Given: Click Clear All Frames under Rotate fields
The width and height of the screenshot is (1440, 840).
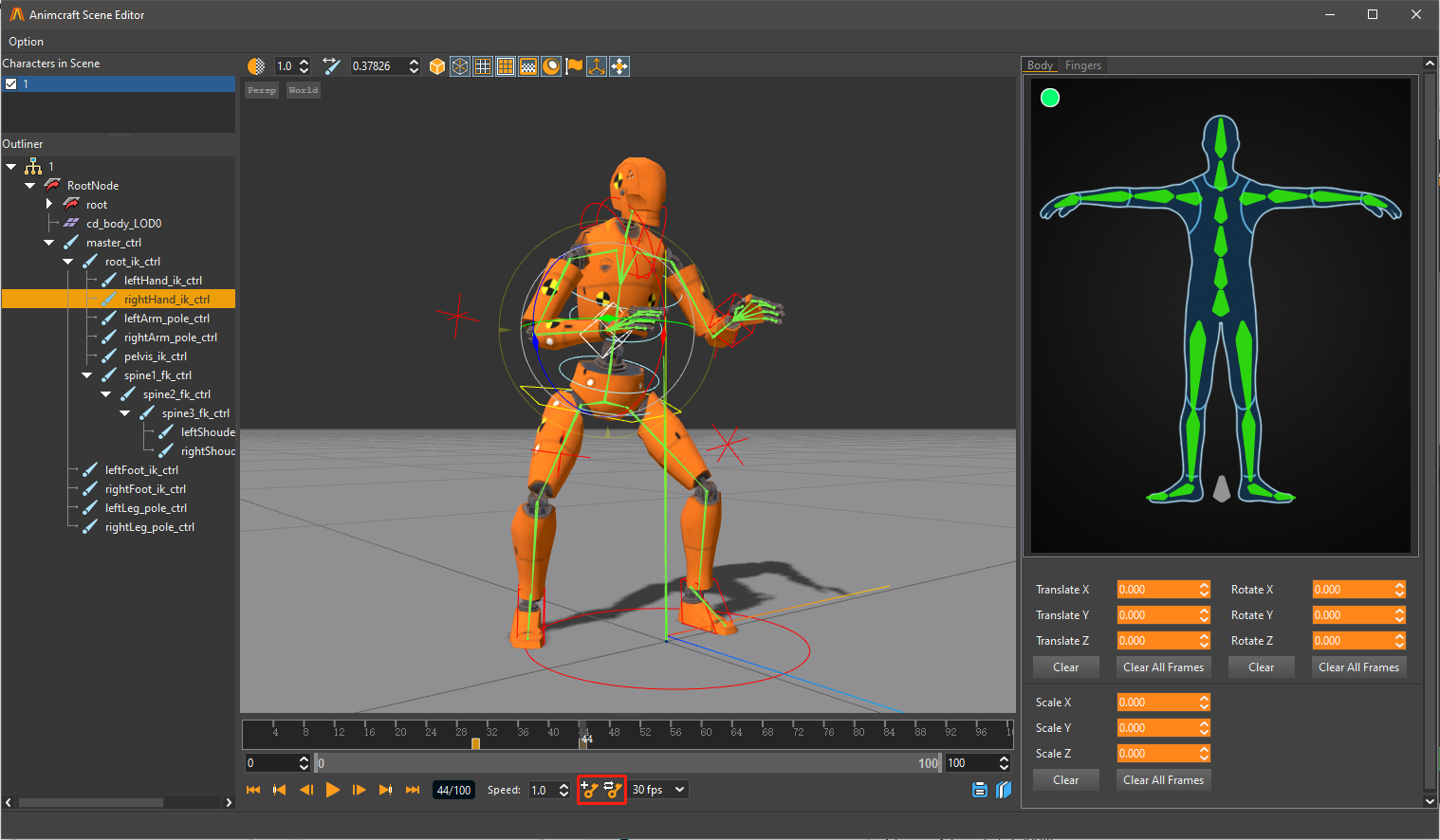Looking at the screenshot, I should point(1358,667).
